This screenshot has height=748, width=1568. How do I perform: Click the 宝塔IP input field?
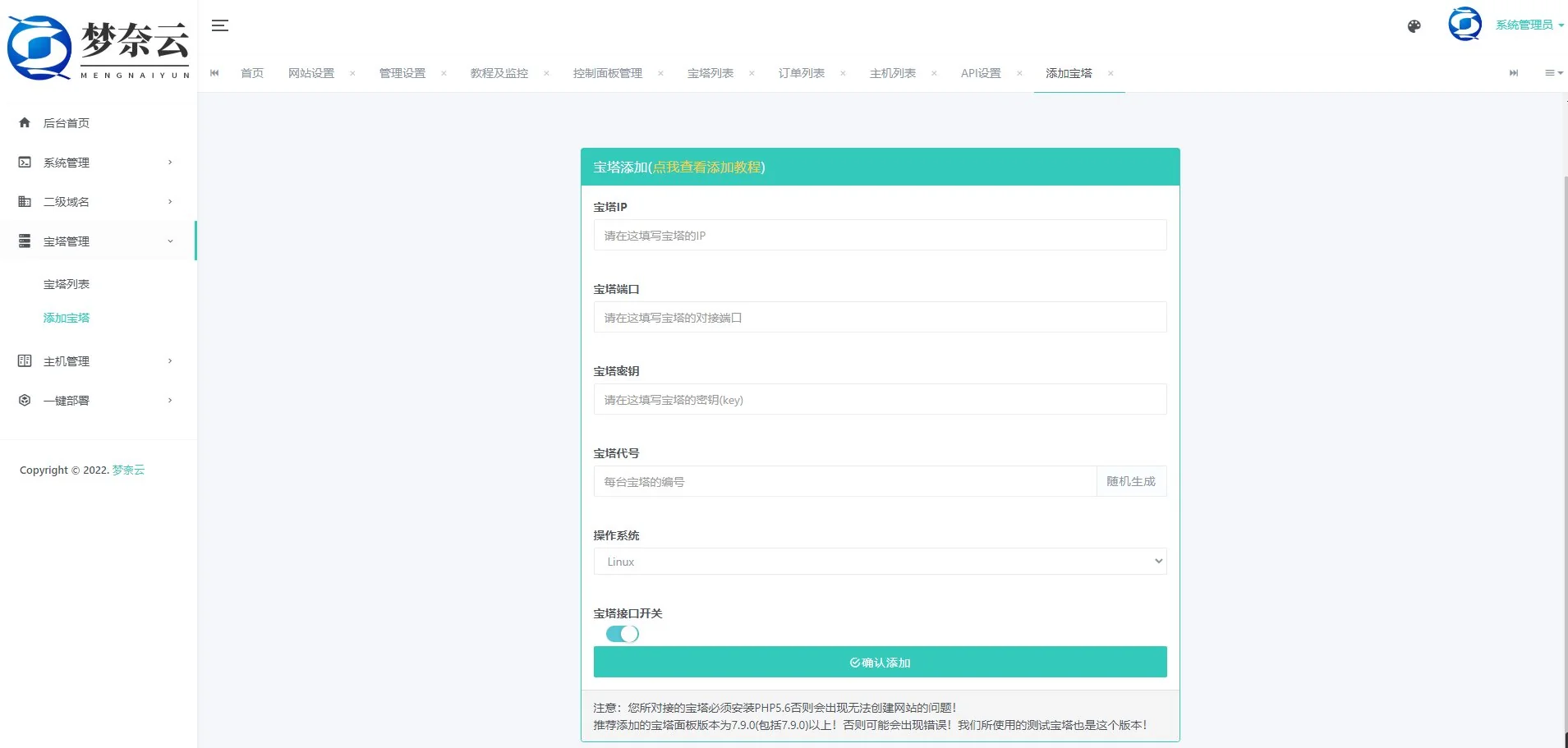click(879, 235)
